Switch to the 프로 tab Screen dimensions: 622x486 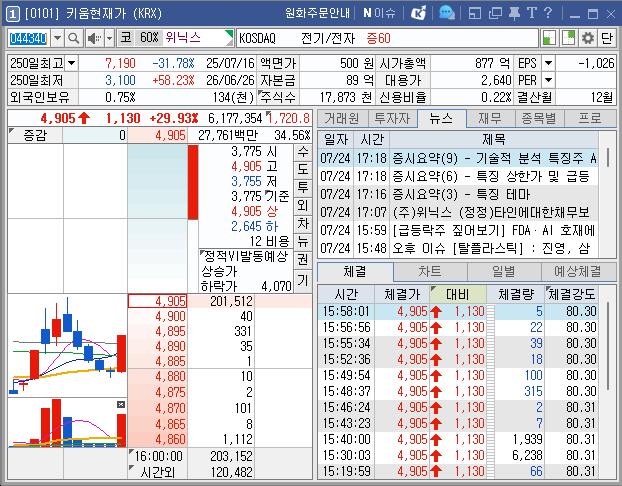tap(590, 118)
